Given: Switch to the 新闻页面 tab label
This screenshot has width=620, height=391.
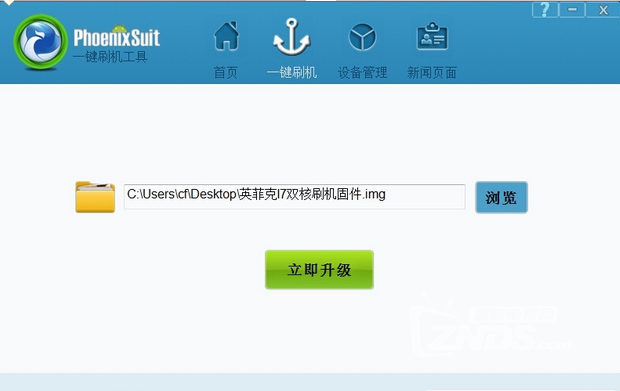Looking at the screenshot, I should tap(432, 72).
